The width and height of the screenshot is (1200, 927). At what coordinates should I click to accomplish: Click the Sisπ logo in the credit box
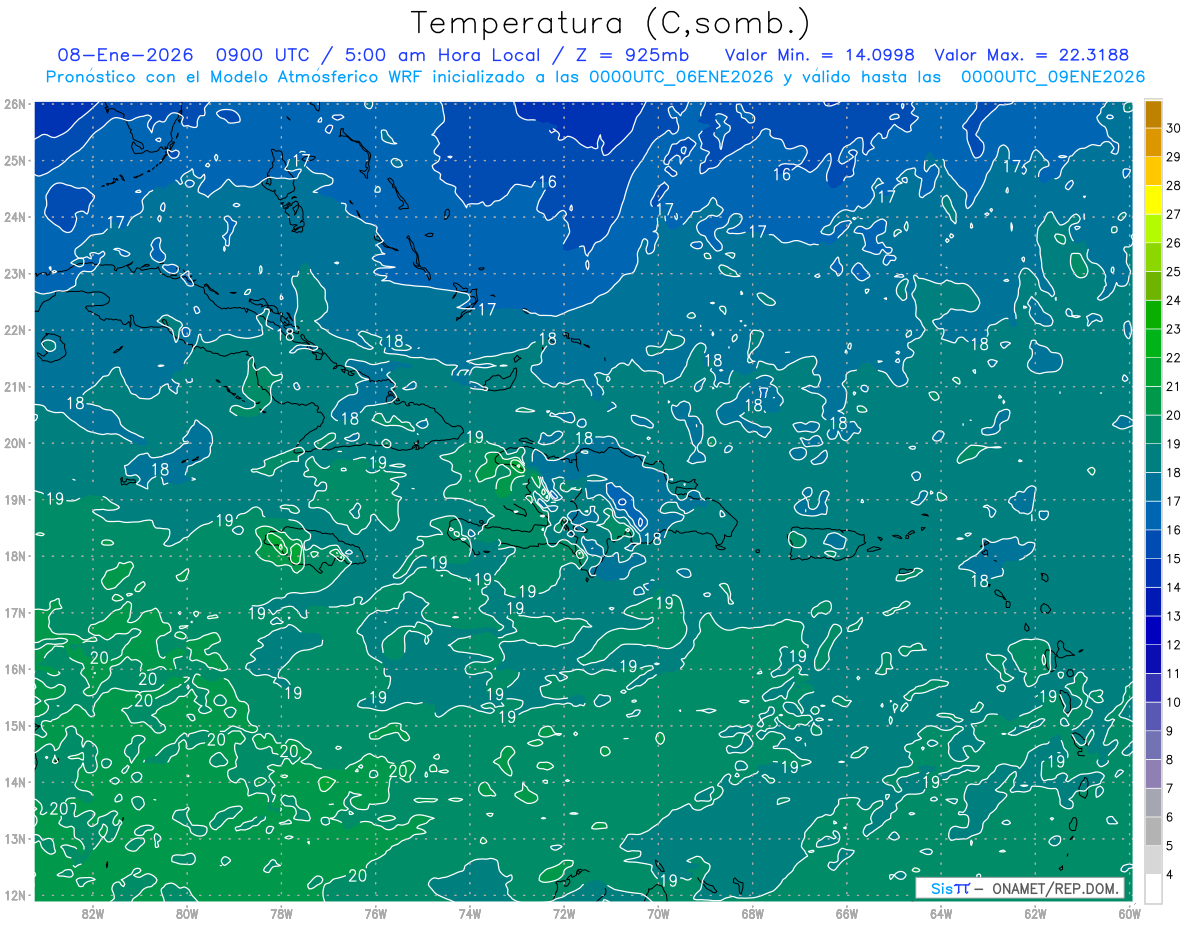coord(950,888)
